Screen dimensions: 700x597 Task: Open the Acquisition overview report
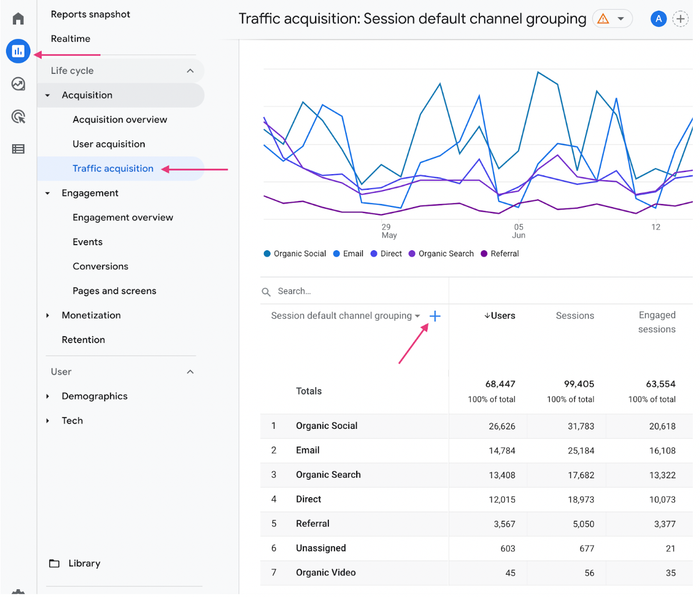pyautogui.click(x=120, y=120)
